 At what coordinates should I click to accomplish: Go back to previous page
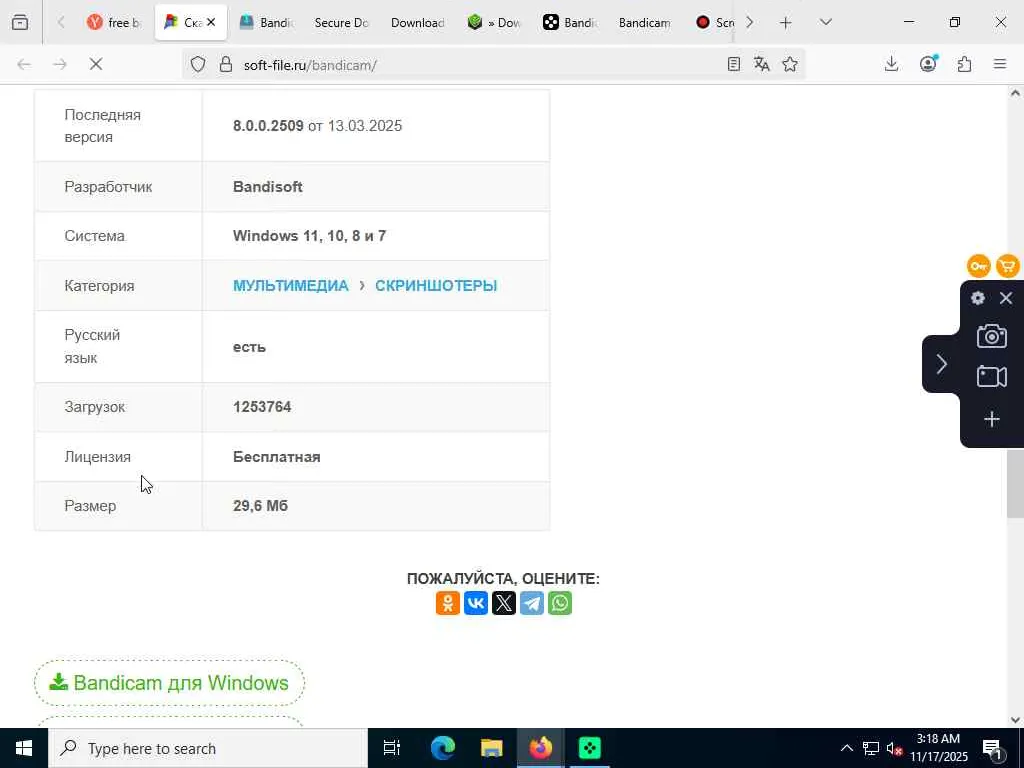click(x=24, y=64)
